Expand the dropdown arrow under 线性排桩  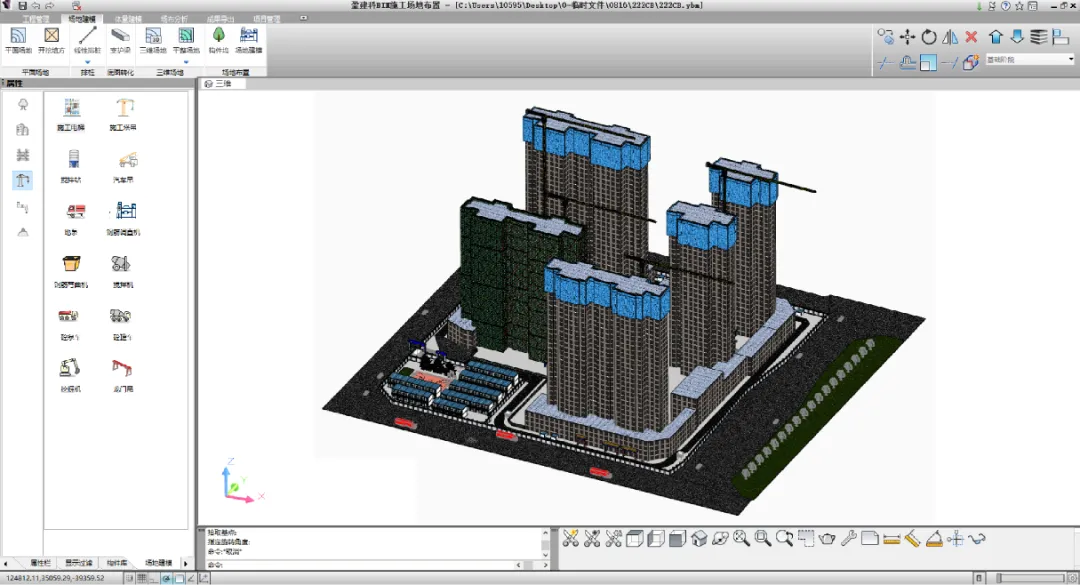[88, 62]
